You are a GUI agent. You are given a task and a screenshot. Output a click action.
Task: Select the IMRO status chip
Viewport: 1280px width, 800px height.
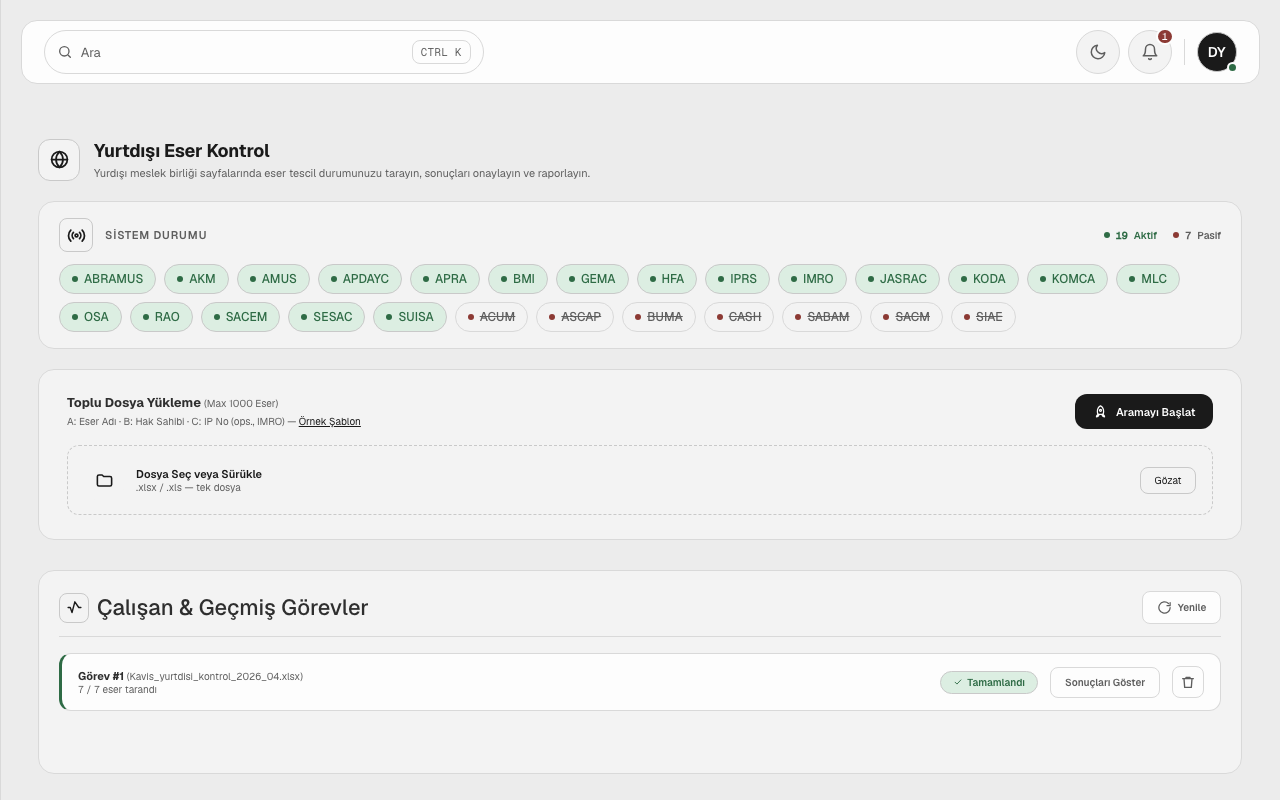(812, 279)
